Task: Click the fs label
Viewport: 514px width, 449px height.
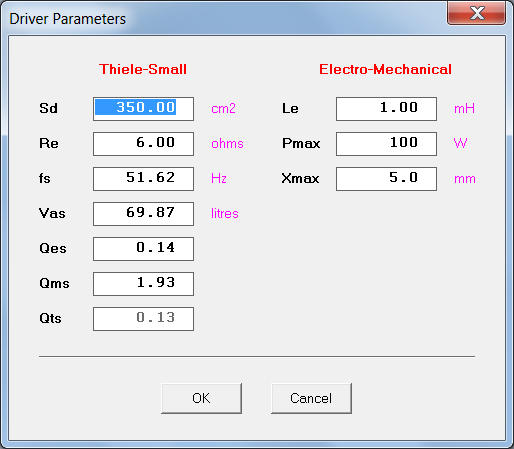Action: point(45,178)
